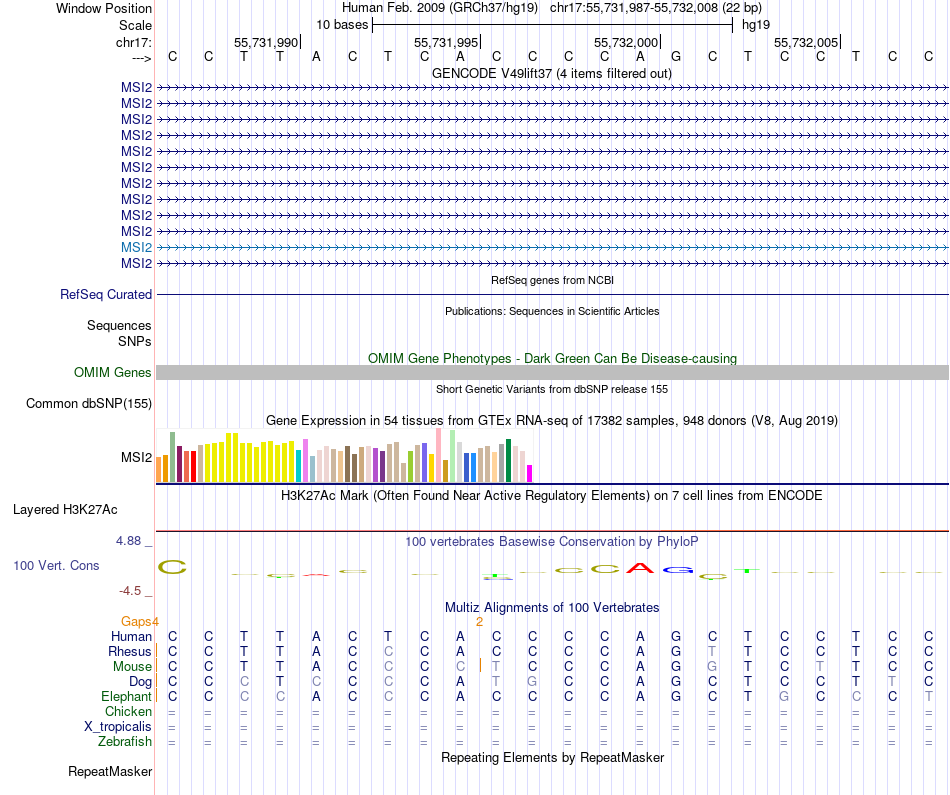
Task: Click the highlighted light-blue MSI2 transcript label
Action: (x=136, y=247)
